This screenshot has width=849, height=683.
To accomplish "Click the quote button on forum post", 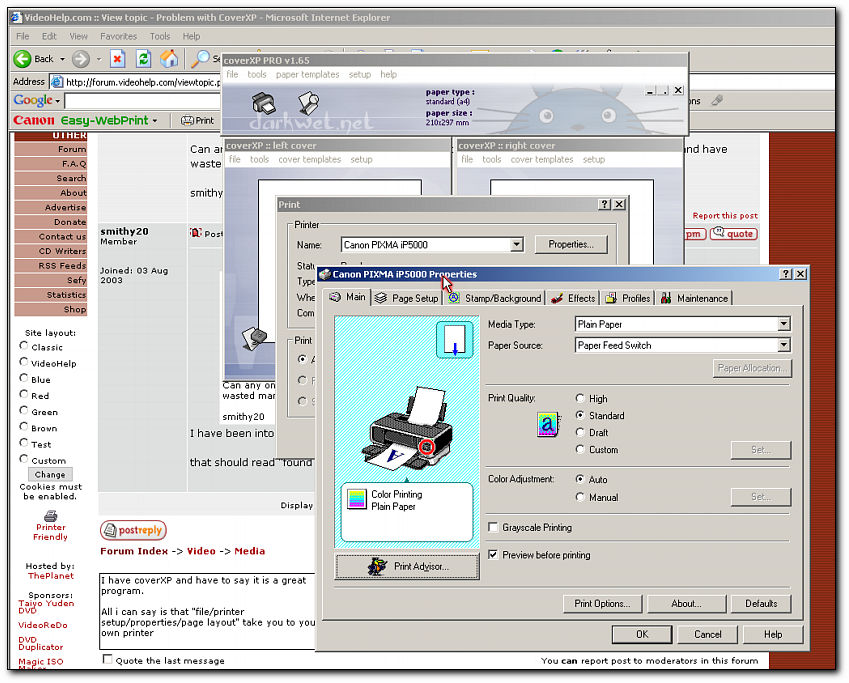I will point(734,233).
